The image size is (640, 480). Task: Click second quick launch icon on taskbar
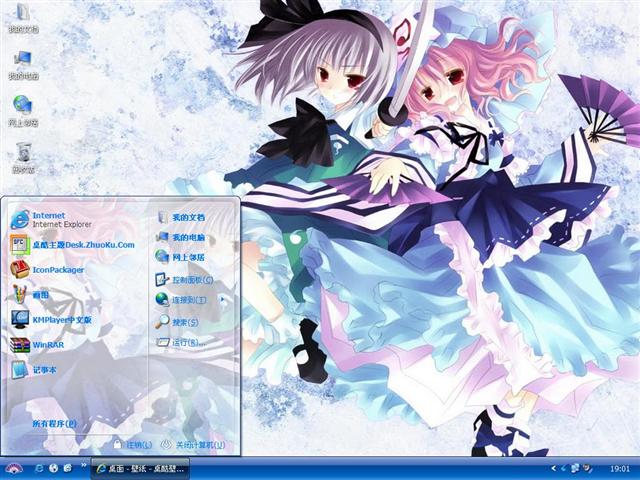53,468
